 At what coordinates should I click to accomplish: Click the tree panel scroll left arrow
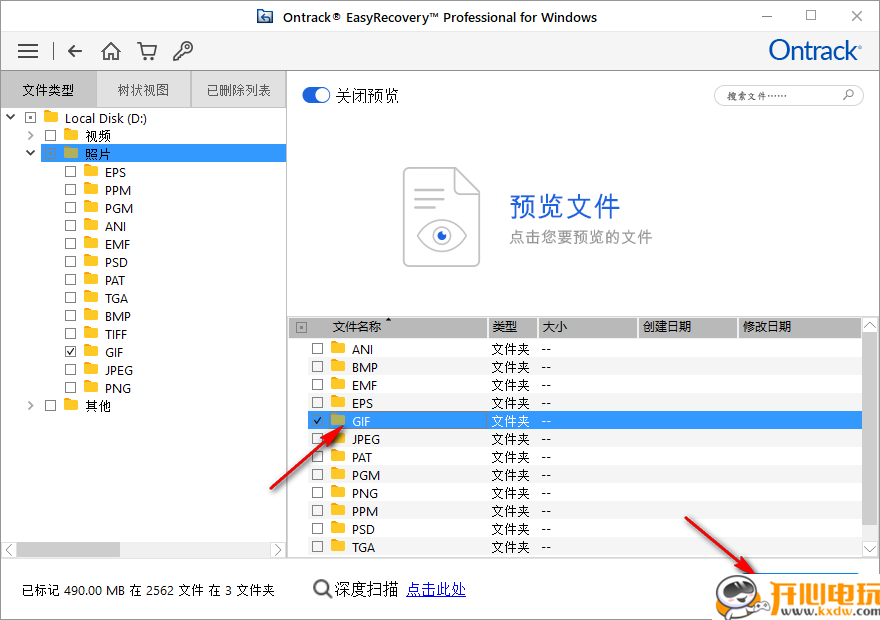(9, 550)
